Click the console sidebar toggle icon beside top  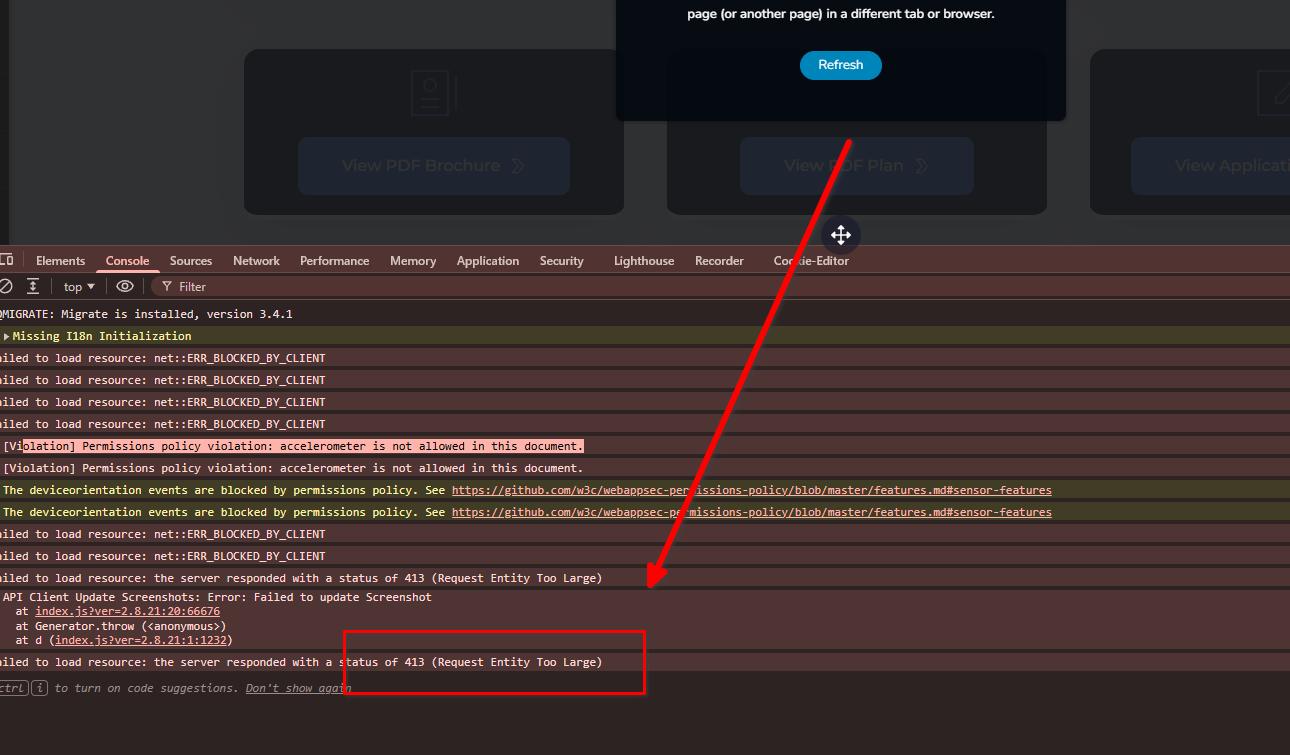(x=33, y=286)
